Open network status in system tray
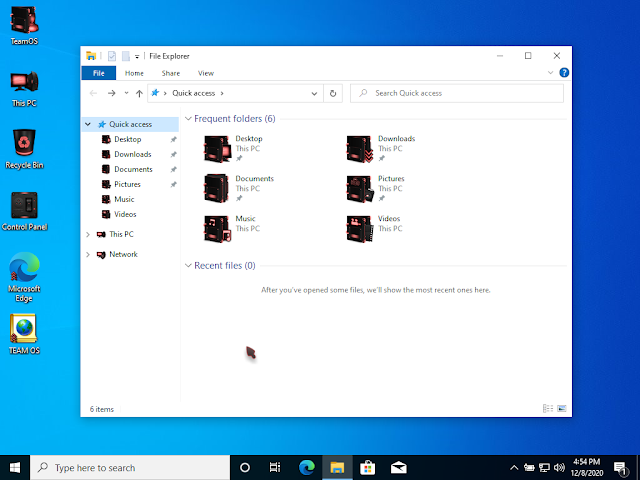 [x=544, y=467]
